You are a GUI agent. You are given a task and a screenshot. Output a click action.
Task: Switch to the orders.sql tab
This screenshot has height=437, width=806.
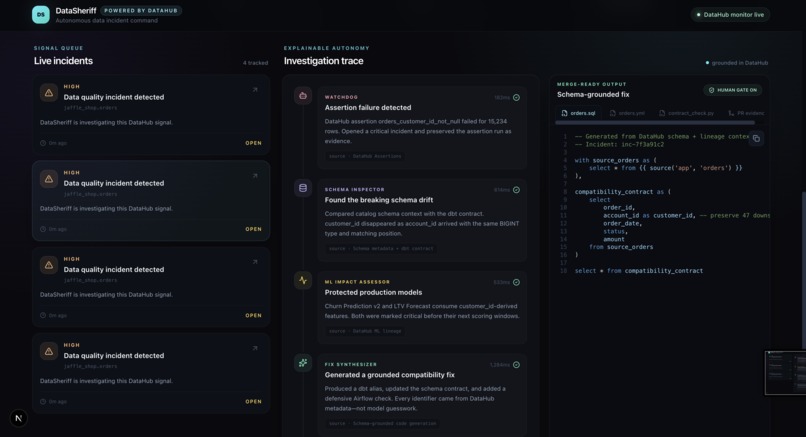pos(578,113)
